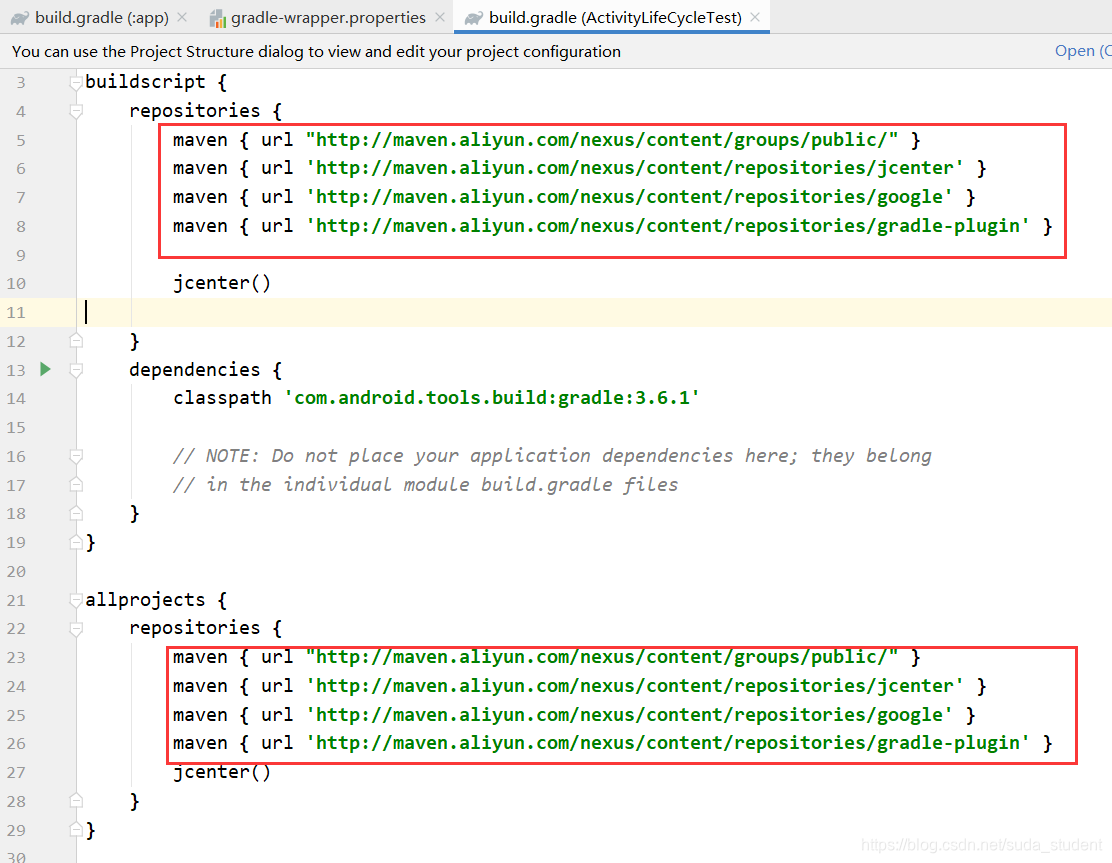Click the gradle-plugin URL on line 26

pyautogui.click(x=667, y=743)
